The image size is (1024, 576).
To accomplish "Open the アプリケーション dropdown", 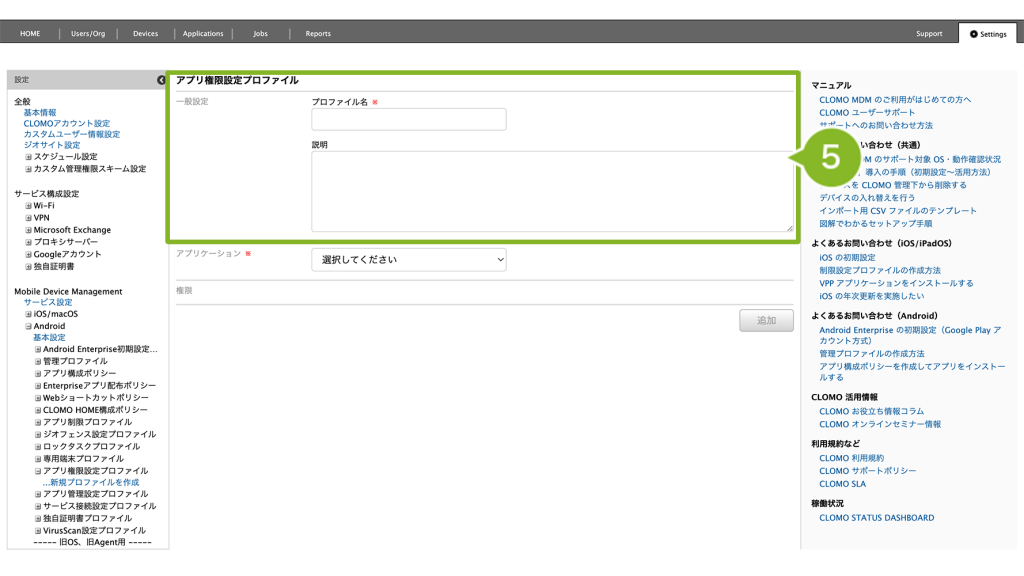I will 408,260.
